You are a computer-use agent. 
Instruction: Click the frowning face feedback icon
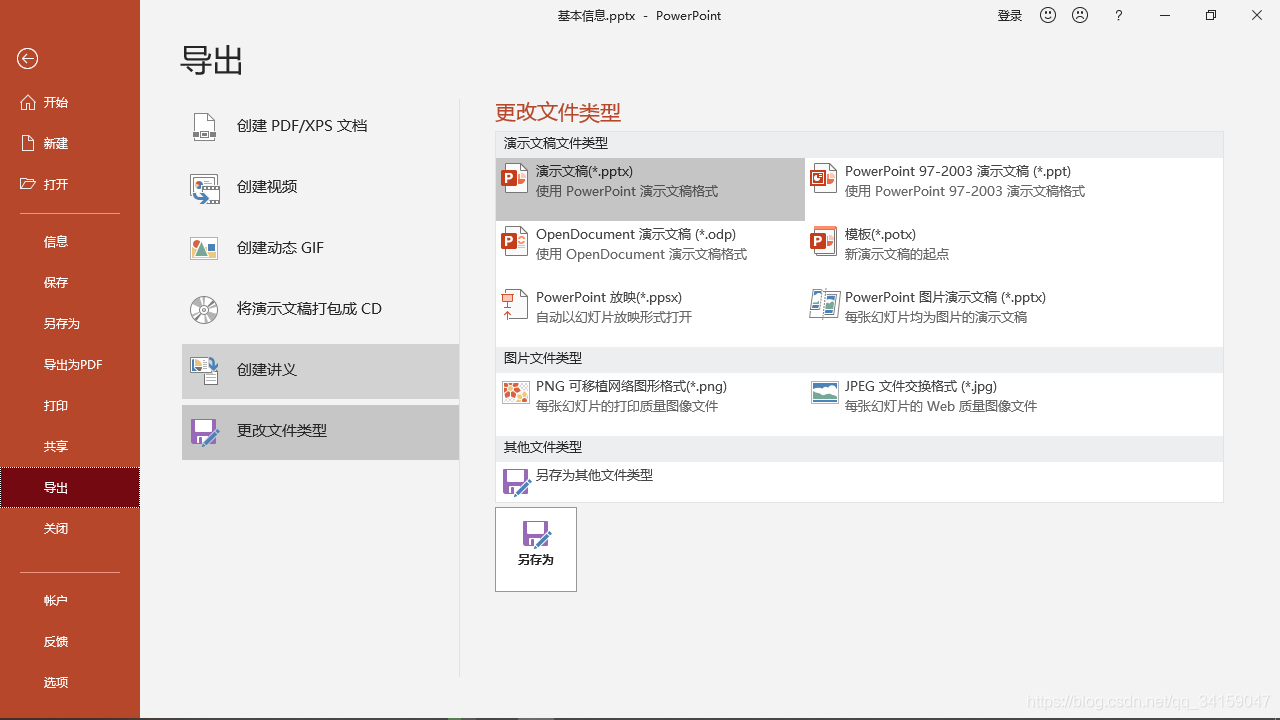pyautogui.click(x=1080, y=15)
